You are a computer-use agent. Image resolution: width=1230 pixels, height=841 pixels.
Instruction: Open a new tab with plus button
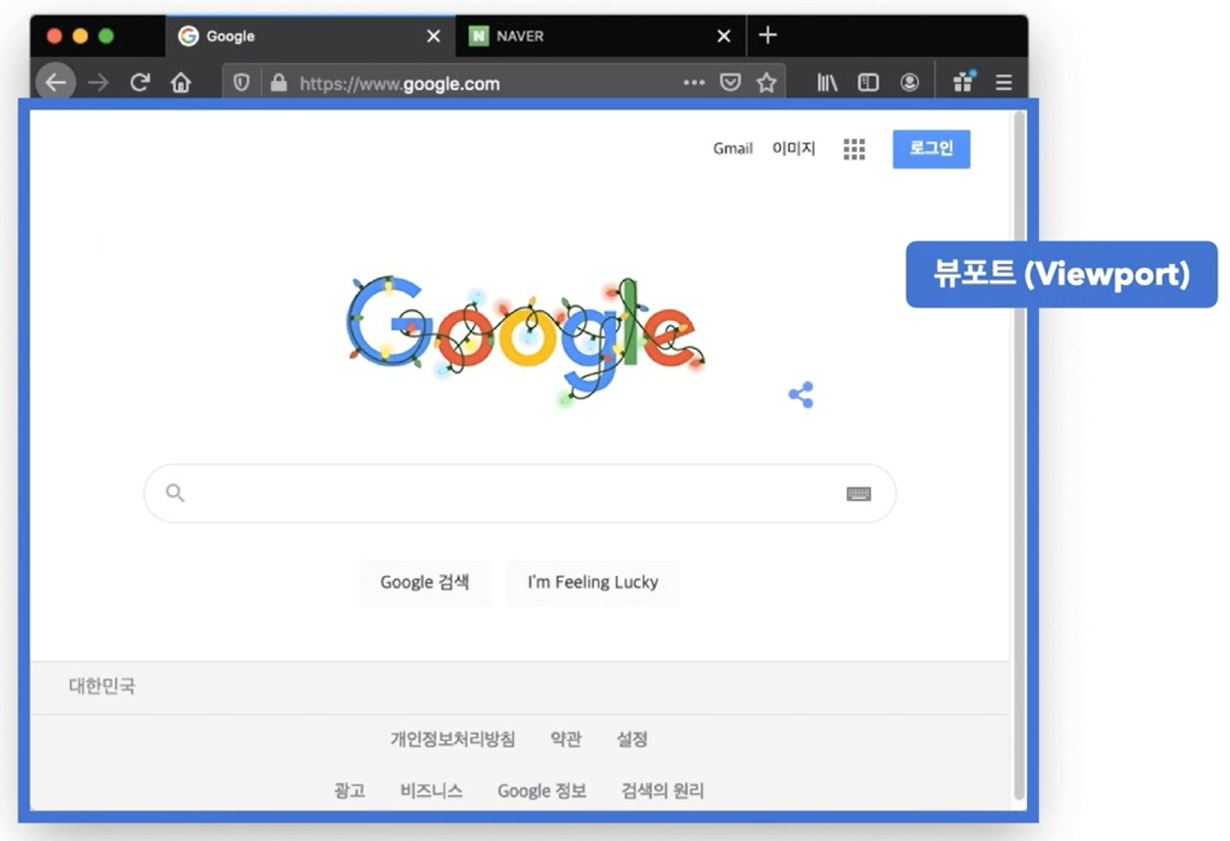pyautogui.click(x=767, y=36)
